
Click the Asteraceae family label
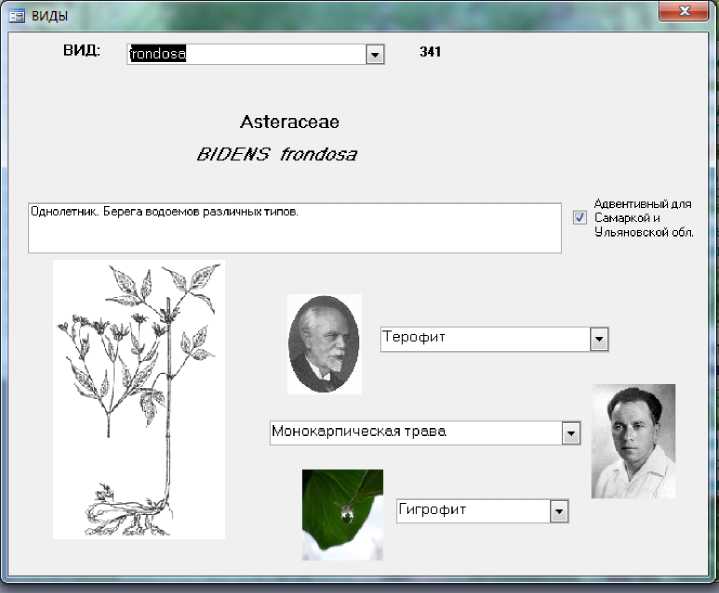pyautogui.click(x=290, y=122)
